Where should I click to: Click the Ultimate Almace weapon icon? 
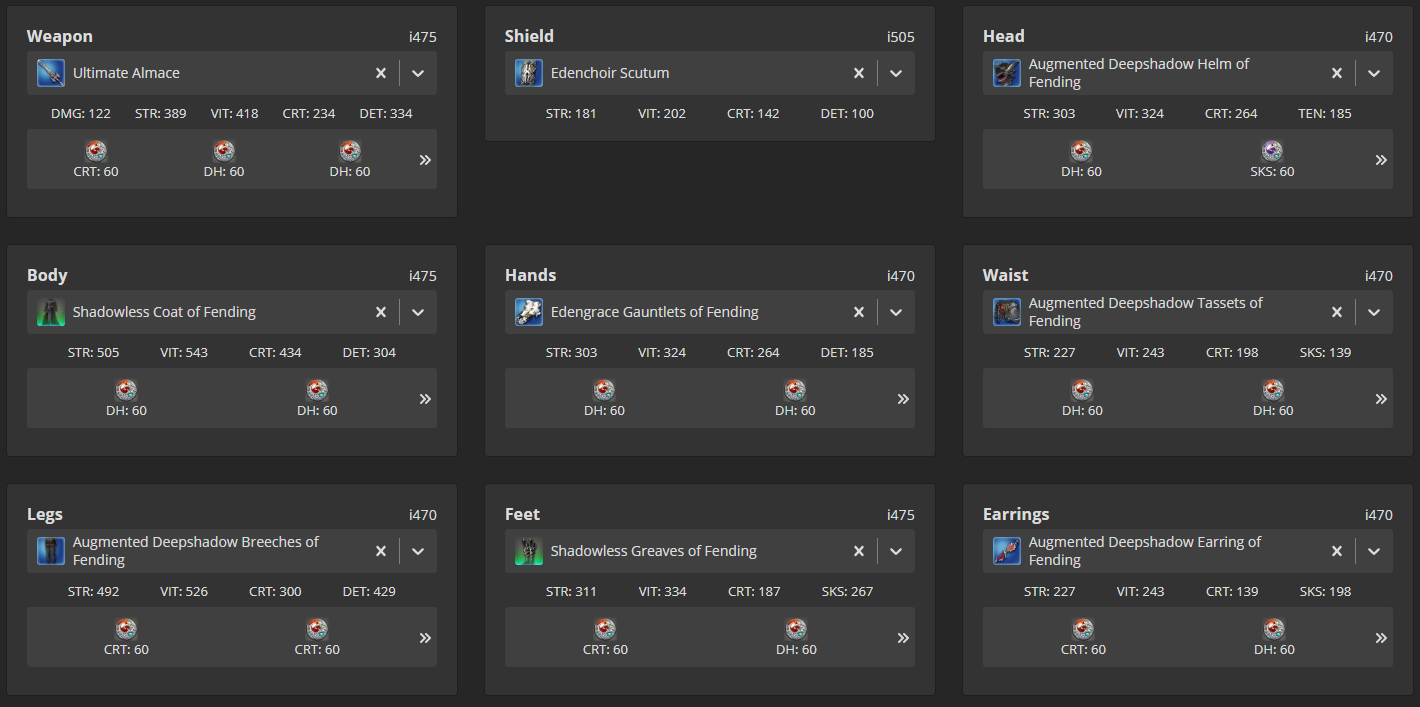tap(51, 73)
